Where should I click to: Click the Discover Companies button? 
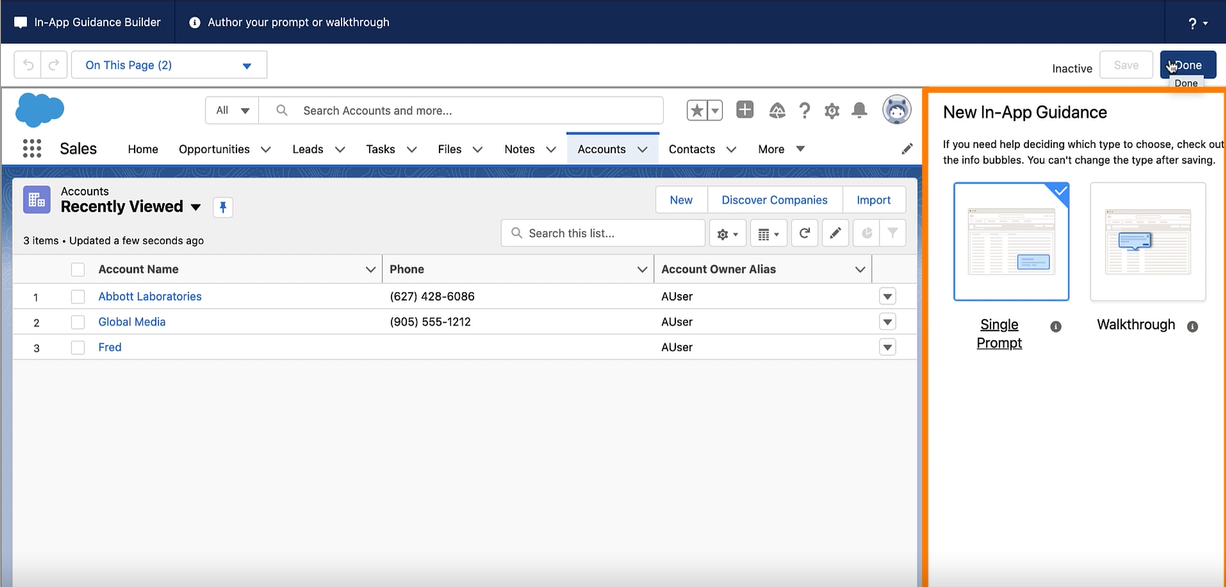[775, 200]
